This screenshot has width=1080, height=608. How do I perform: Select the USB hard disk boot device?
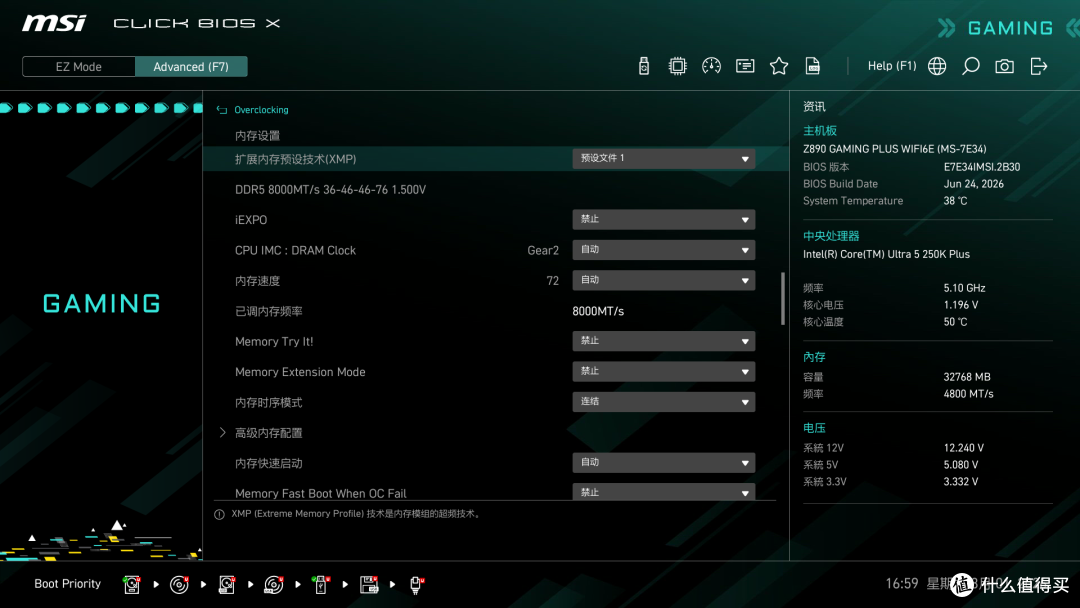(x=227, y=585)
